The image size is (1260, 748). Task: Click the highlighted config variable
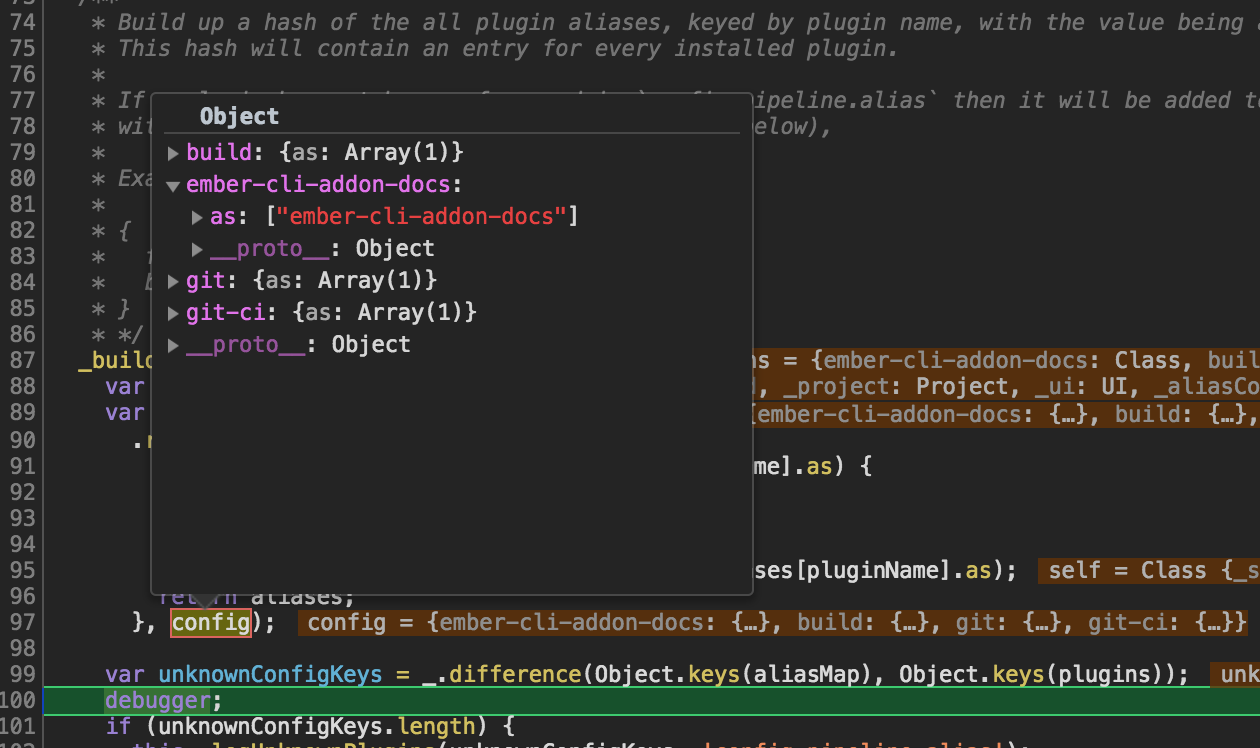(210, 623)
